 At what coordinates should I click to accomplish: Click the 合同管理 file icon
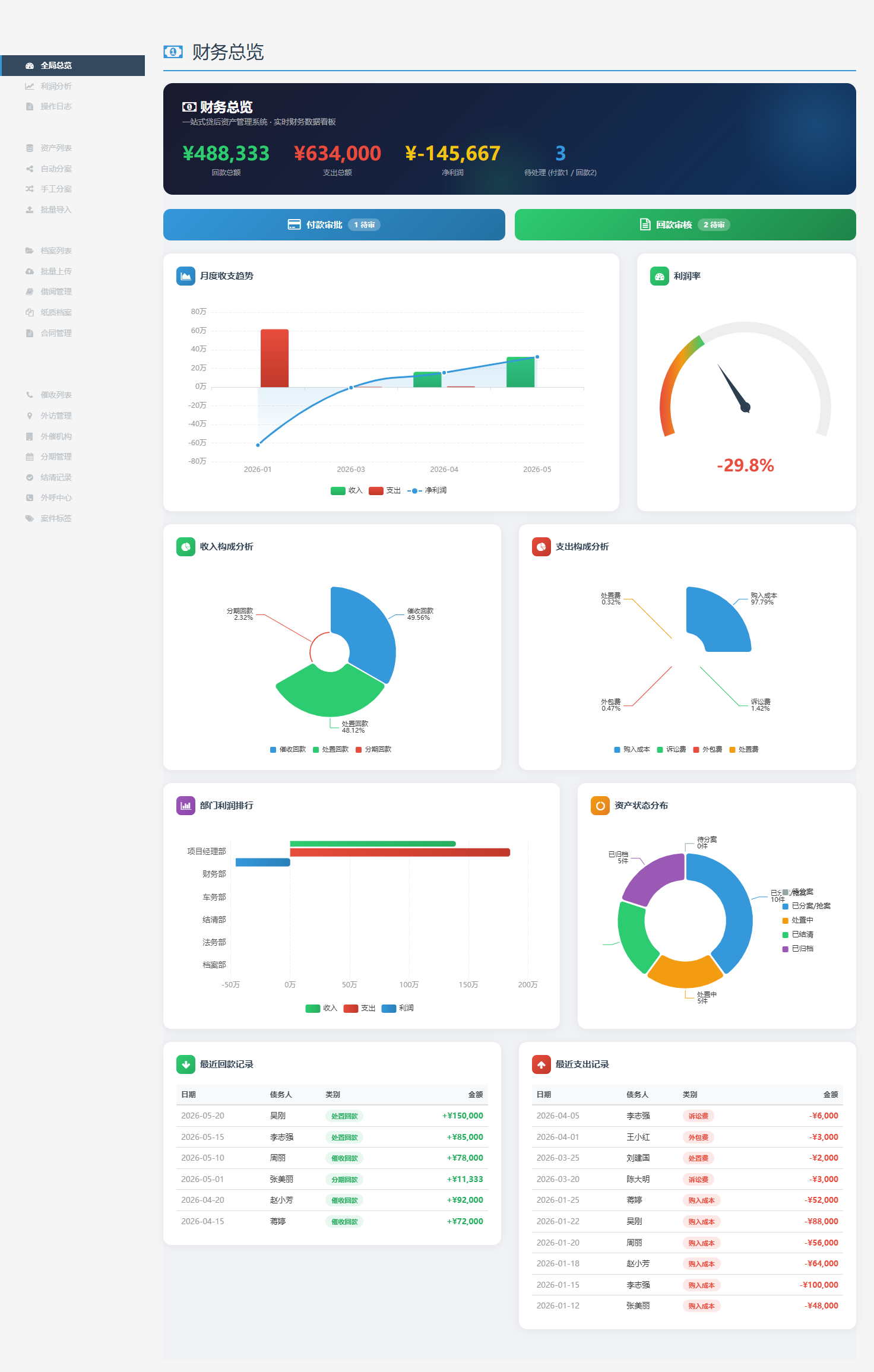point(30,333)
